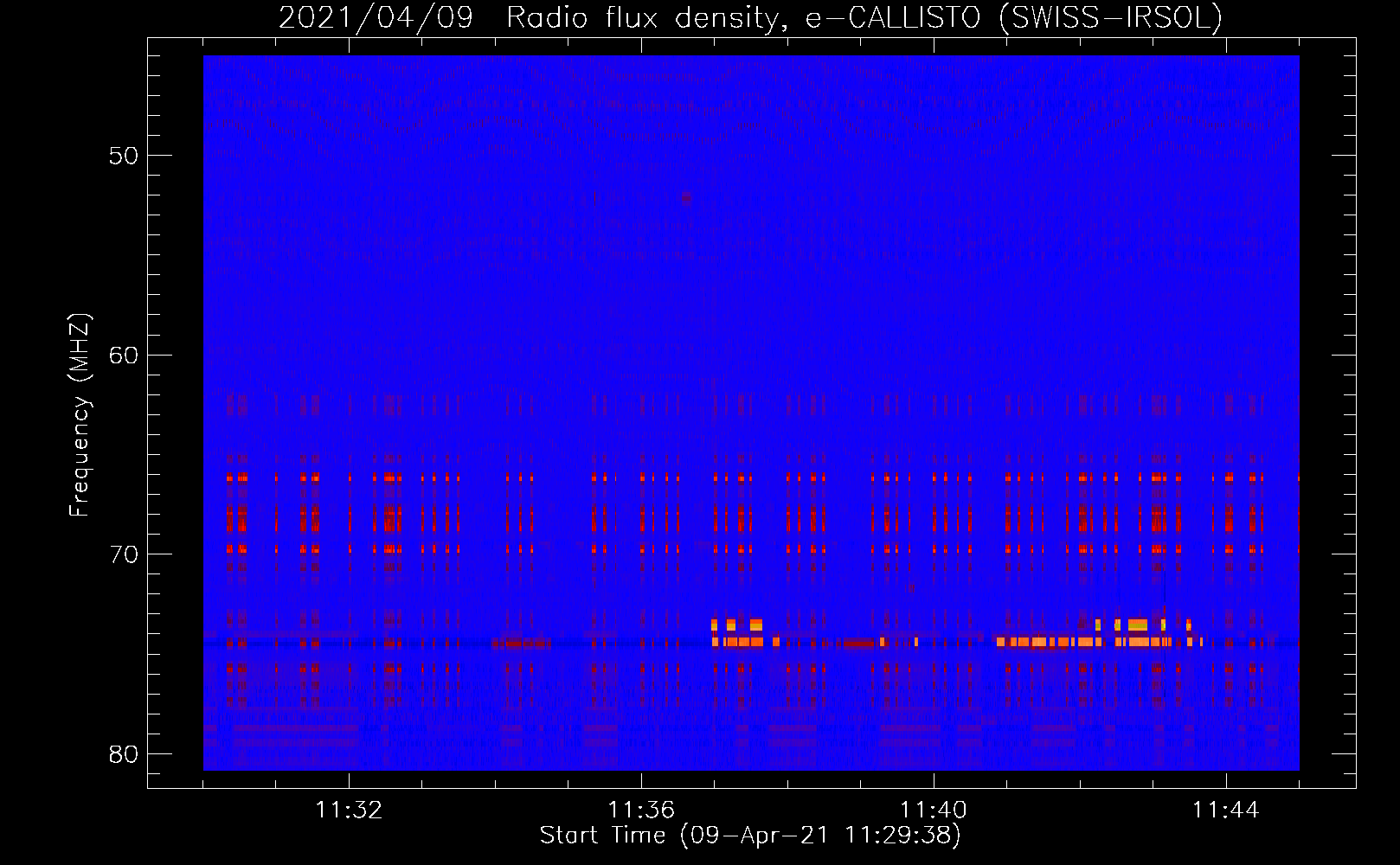Click the plot title 'Radio flux density, e-CALLISTO (SWISS-IRSOL)'
Image resolution: width=1400 pixels, height=865 pixels.
pos(864,17)
